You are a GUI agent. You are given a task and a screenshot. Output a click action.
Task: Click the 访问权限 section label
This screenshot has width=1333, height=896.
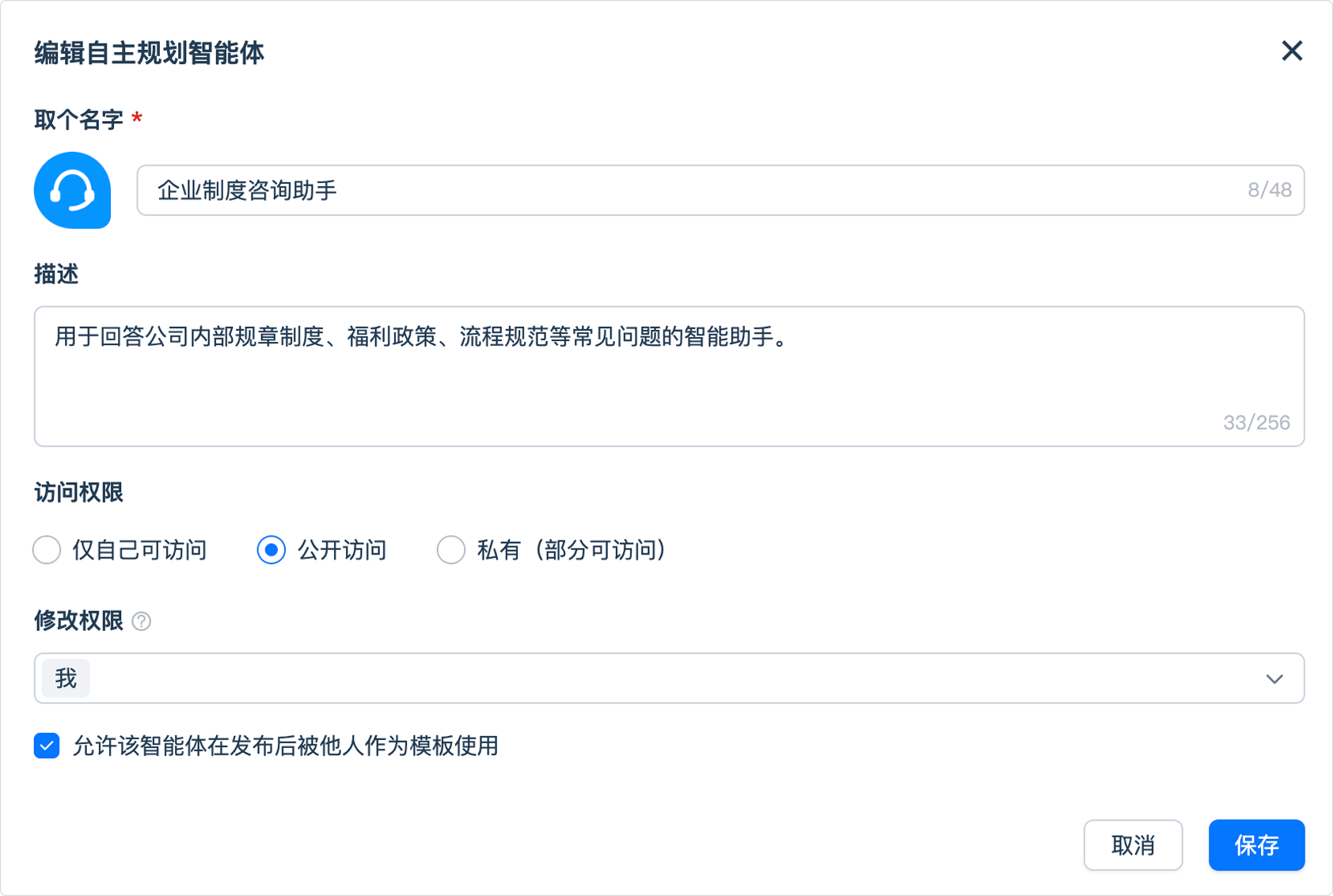click(78, 493)
